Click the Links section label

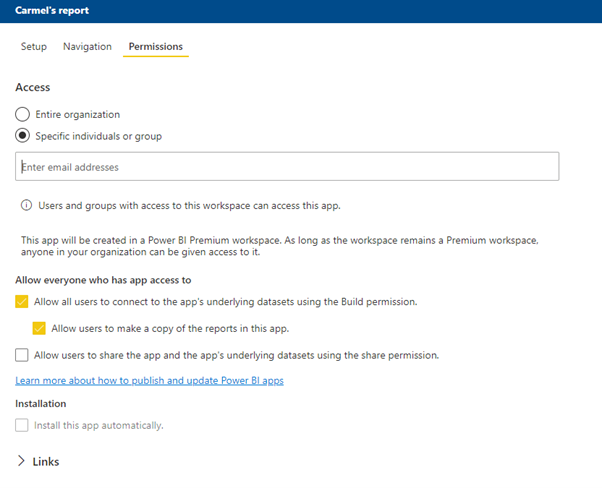coord(46,462)
